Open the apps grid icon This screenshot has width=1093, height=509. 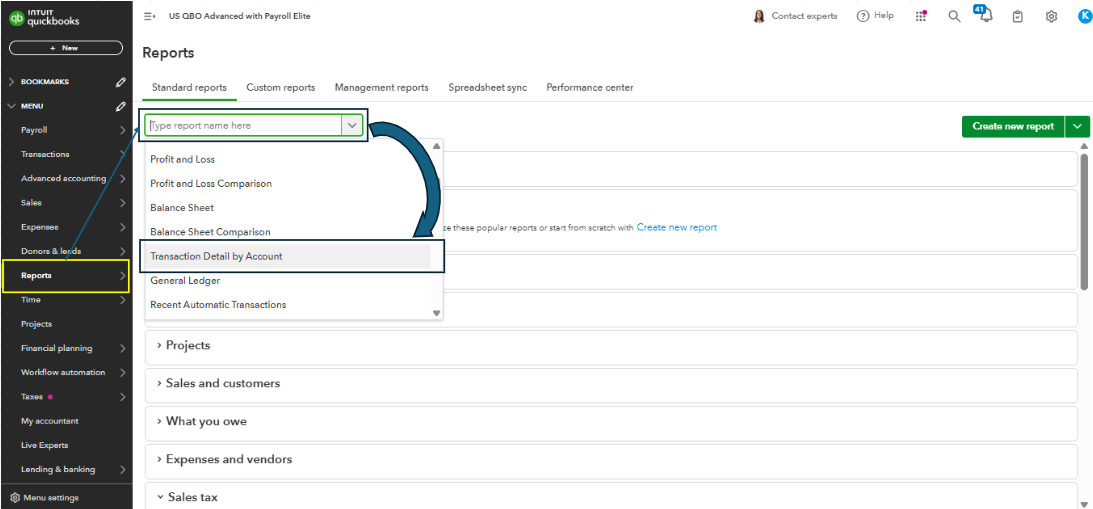click(x=921, y=16)
